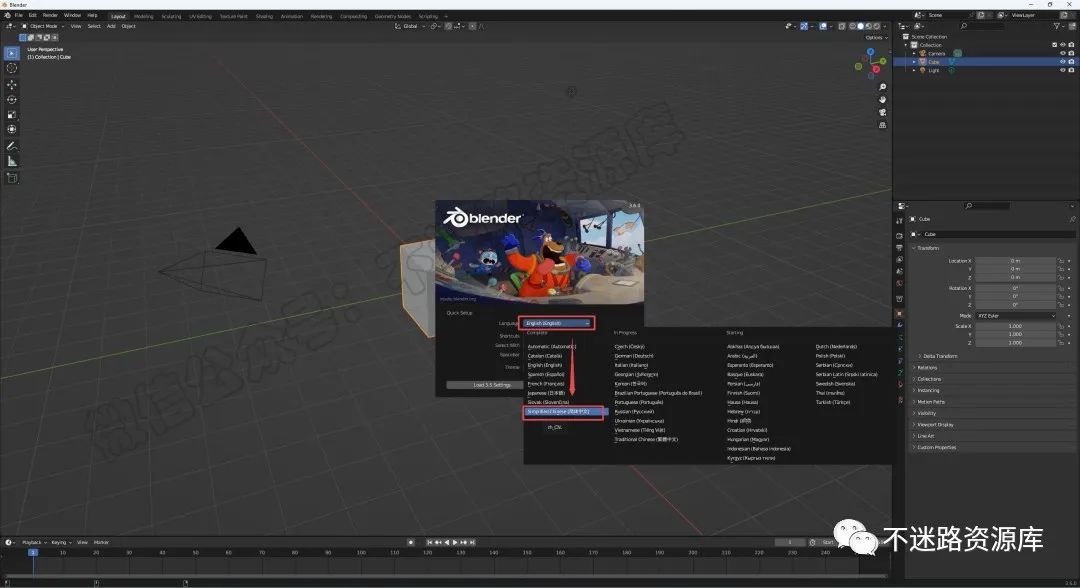This screenshot has width=1080, height=588.
Task: Toggle camera view icon in viewport
Action: 882,112
